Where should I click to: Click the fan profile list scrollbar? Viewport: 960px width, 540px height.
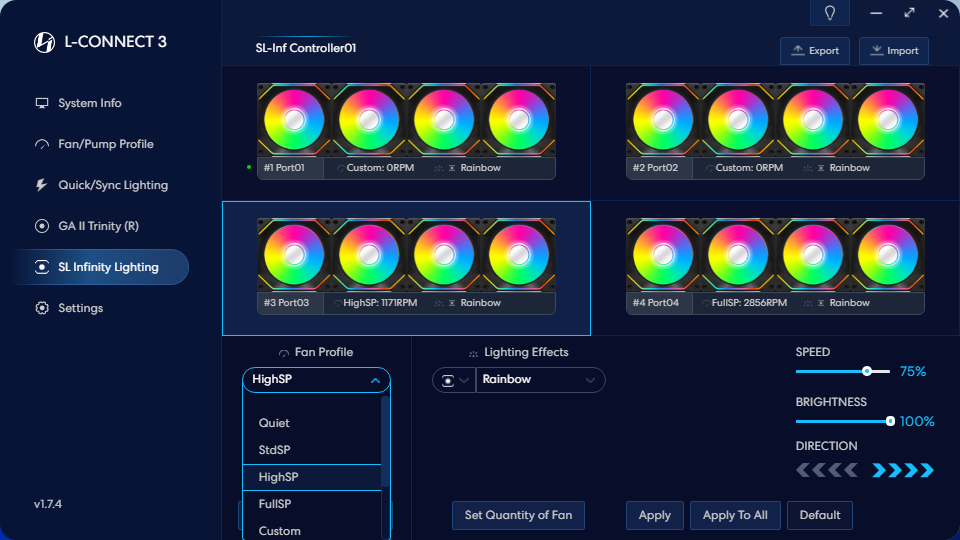385,441
